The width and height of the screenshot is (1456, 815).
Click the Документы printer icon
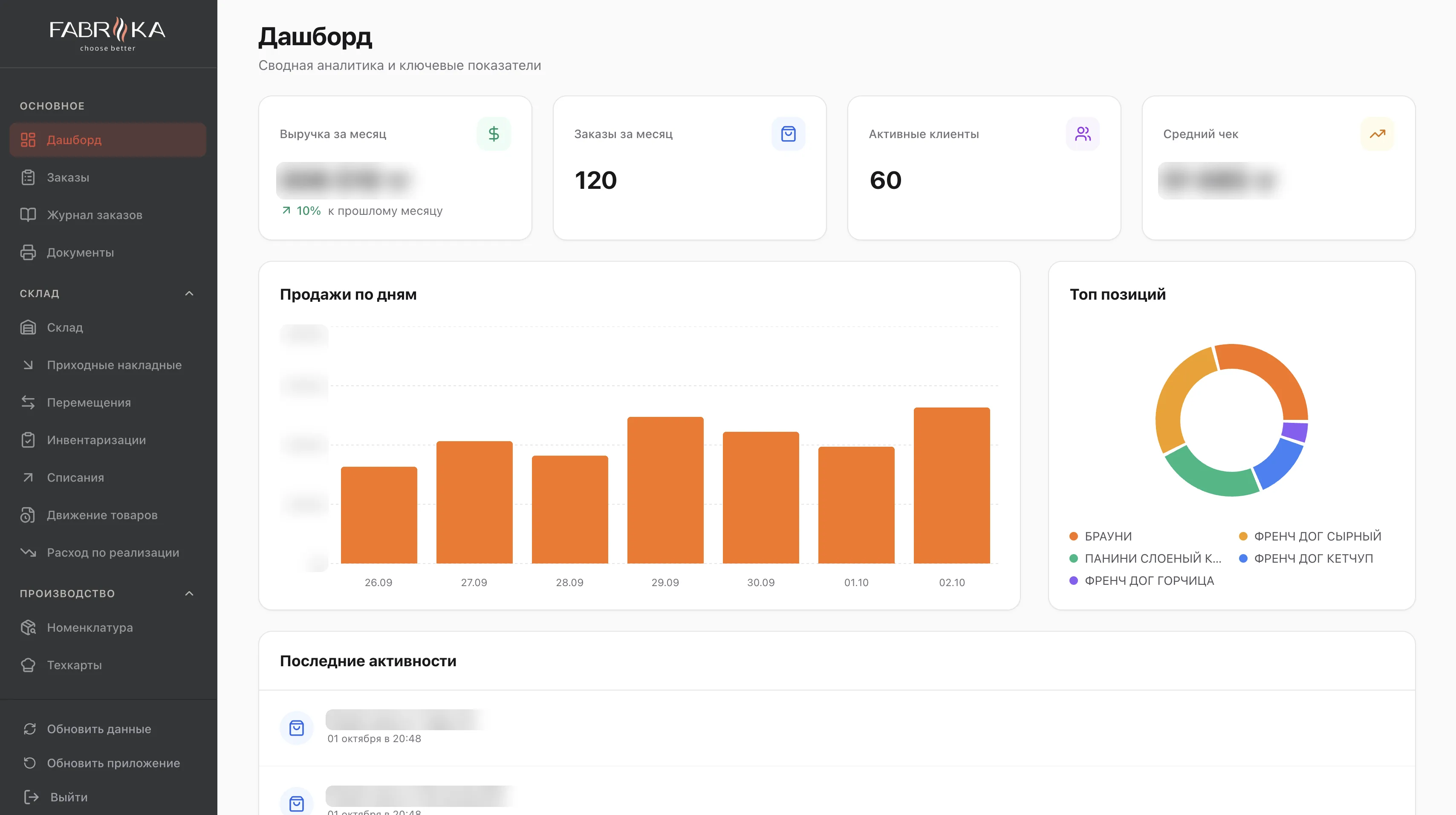(x=28, y=253)
